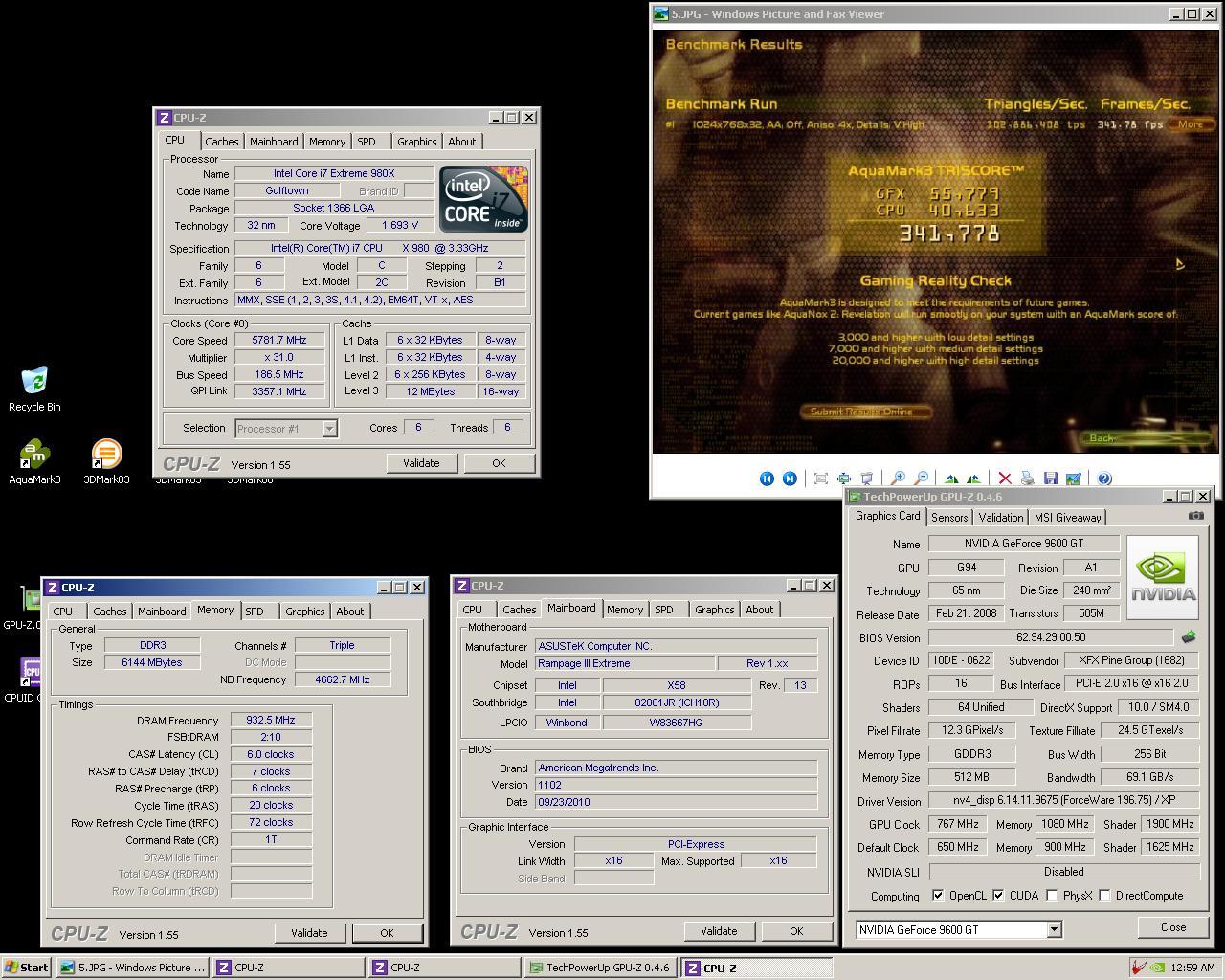Click the DRAM Frequency value 932.5 MHz
The image size is (1225, 980).
271,721
